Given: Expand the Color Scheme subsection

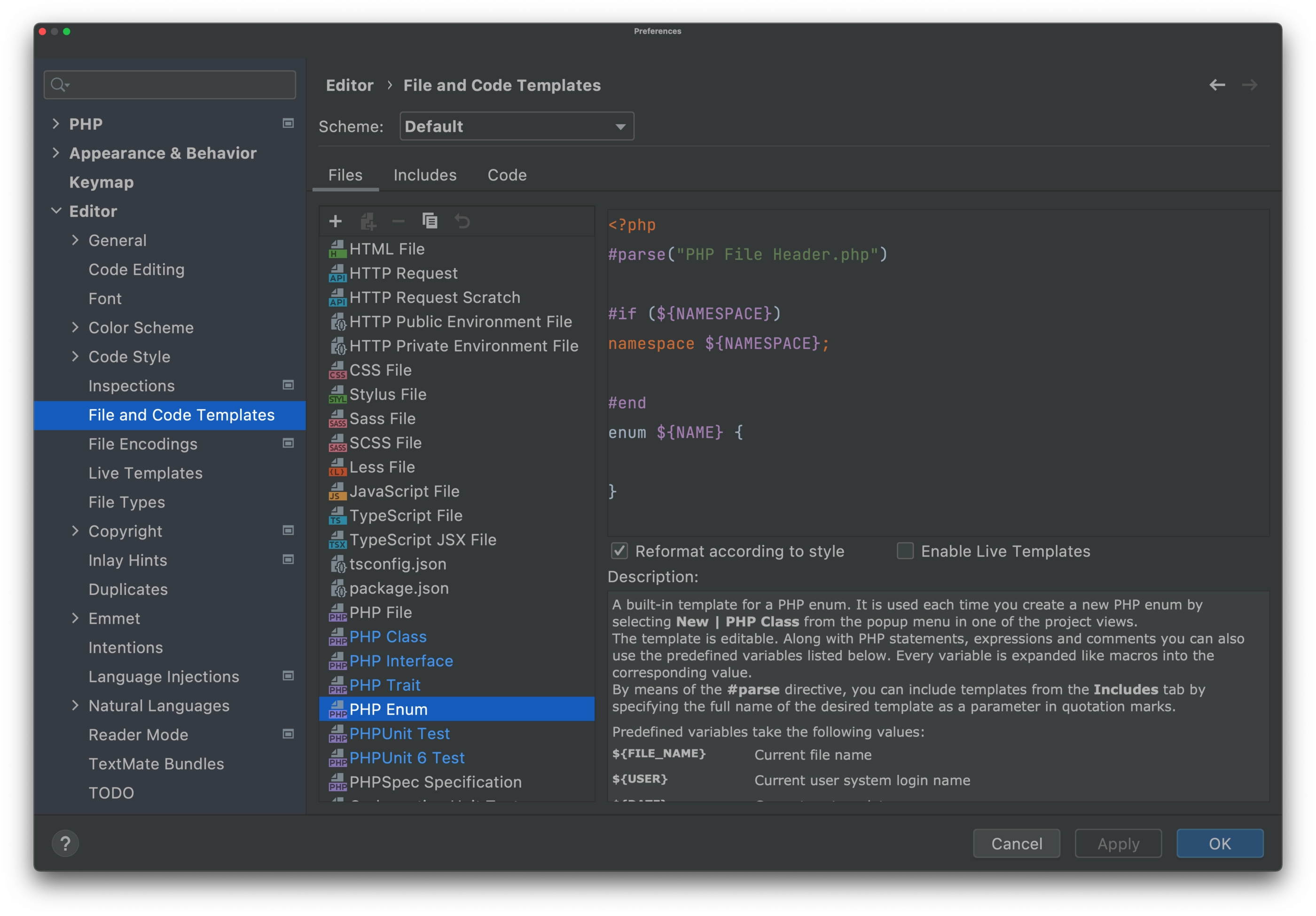Looking at the screenshot, I should 75,327.
